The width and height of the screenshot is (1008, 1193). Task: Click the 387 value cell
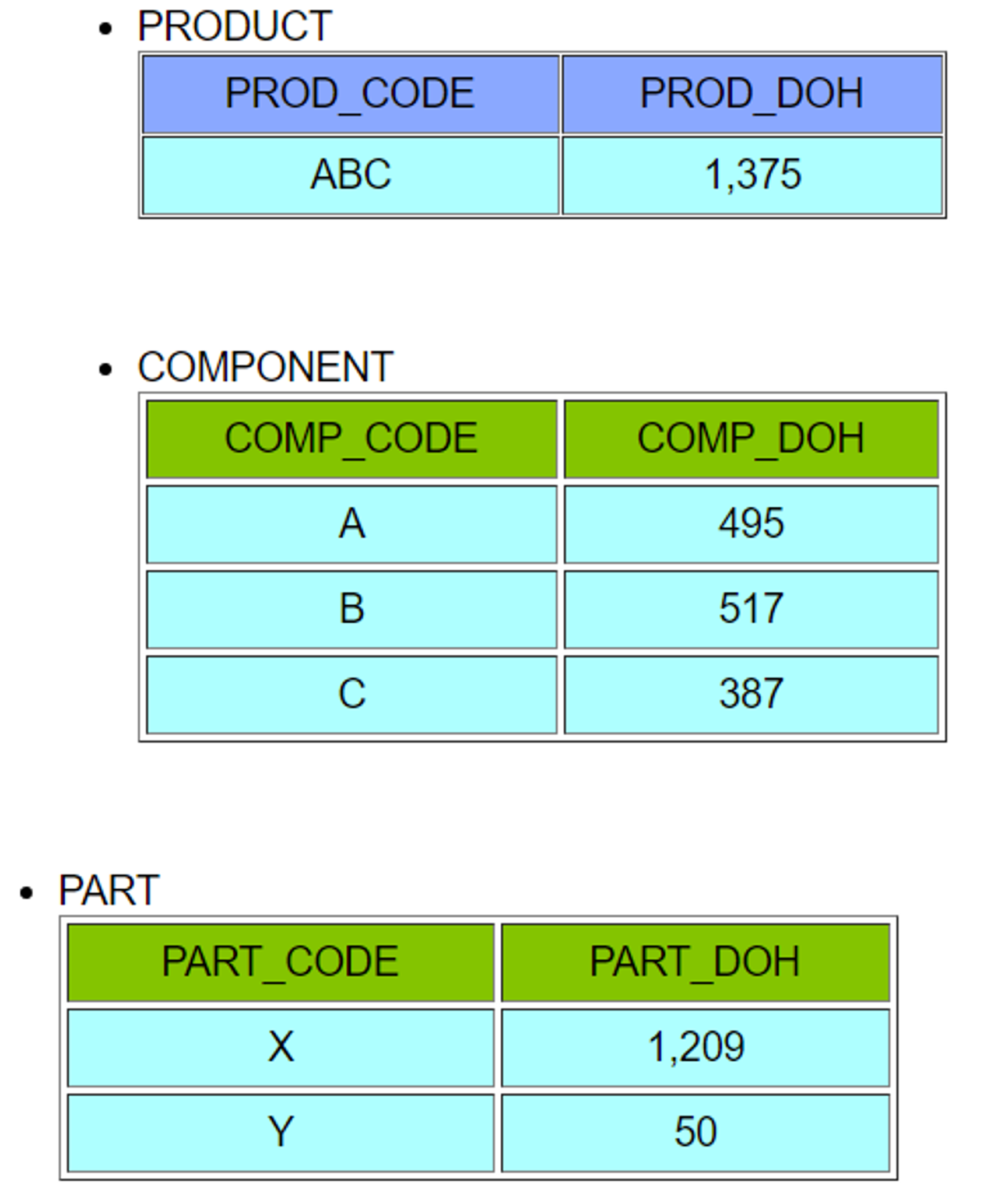point(751,694)
